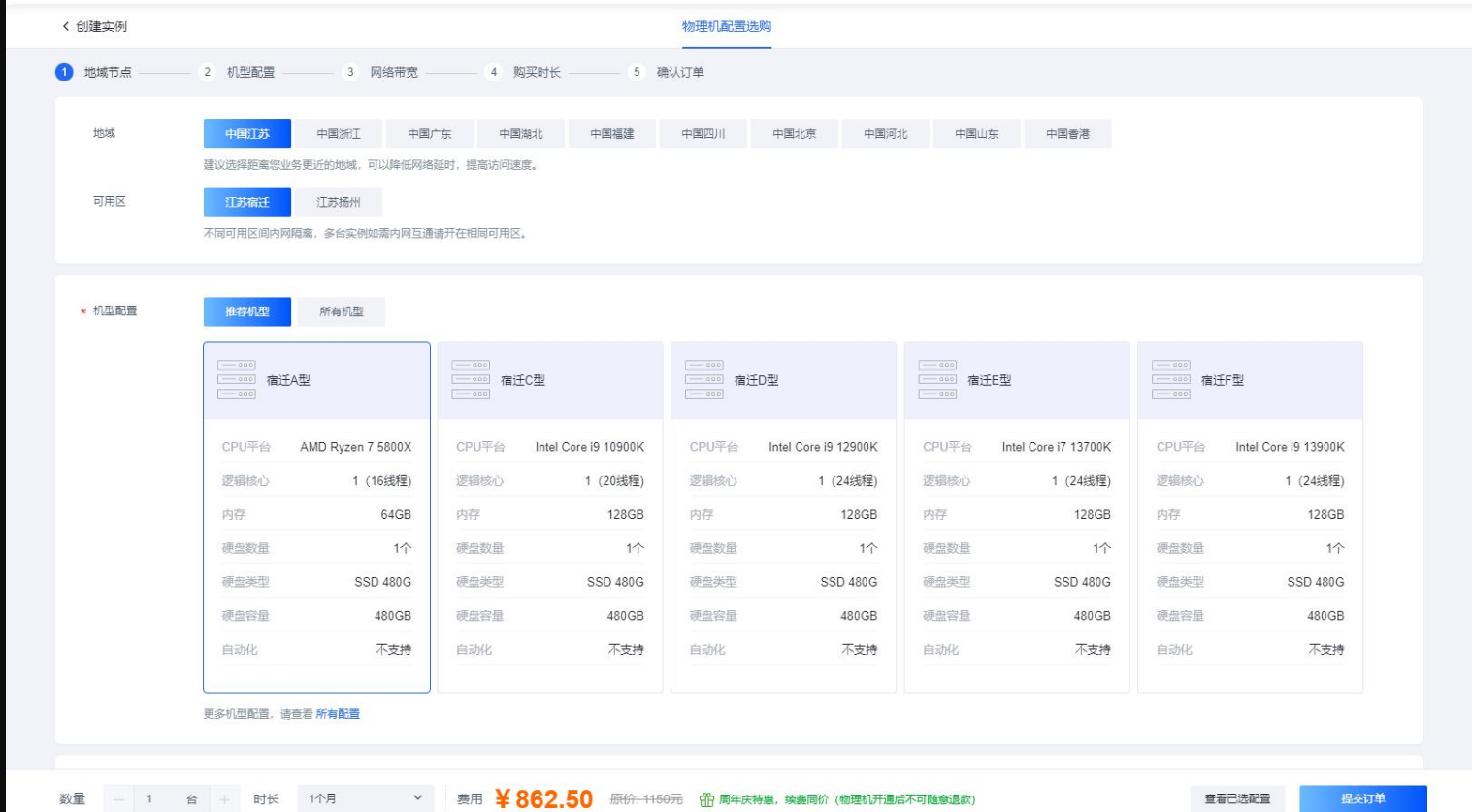The image size is (1472, 812).
Task: Select region 中国浙江
Action: 339,134
